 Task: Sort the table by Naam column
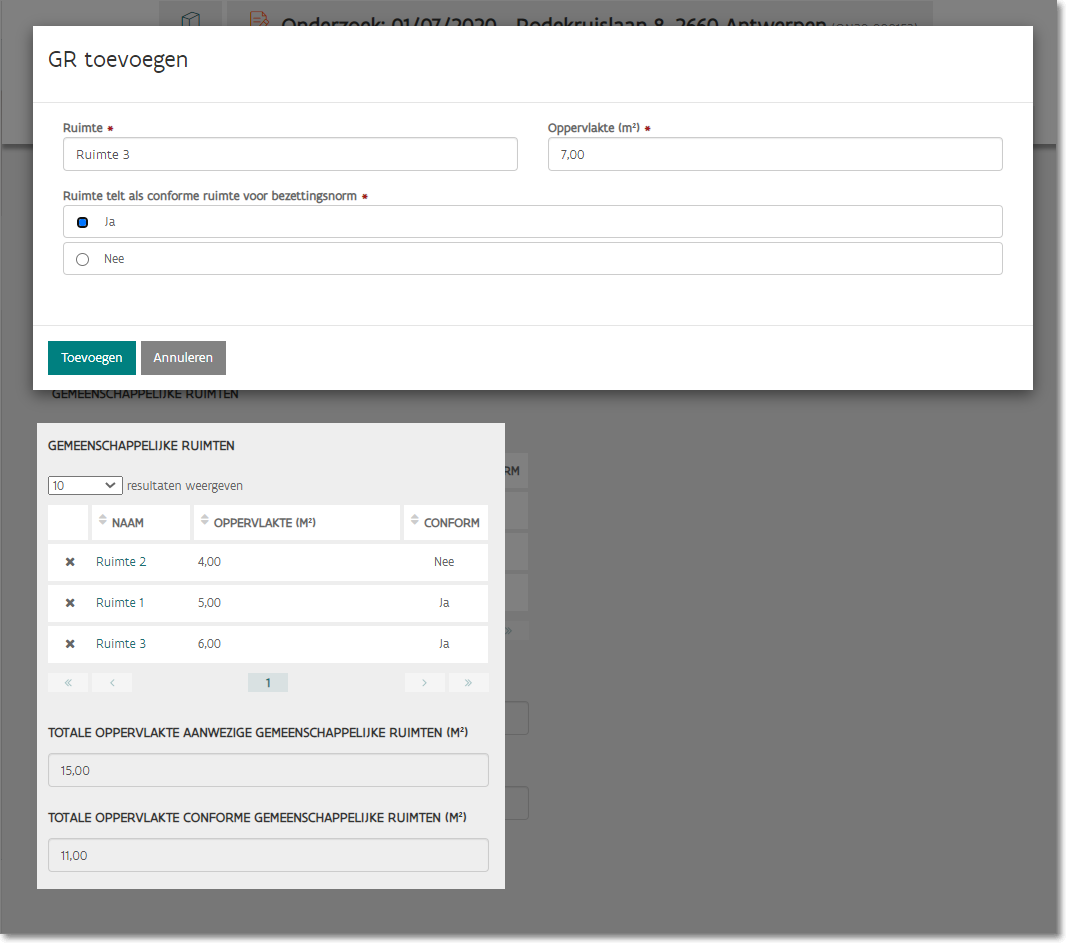pyautogui.click(x=140, y=522)
